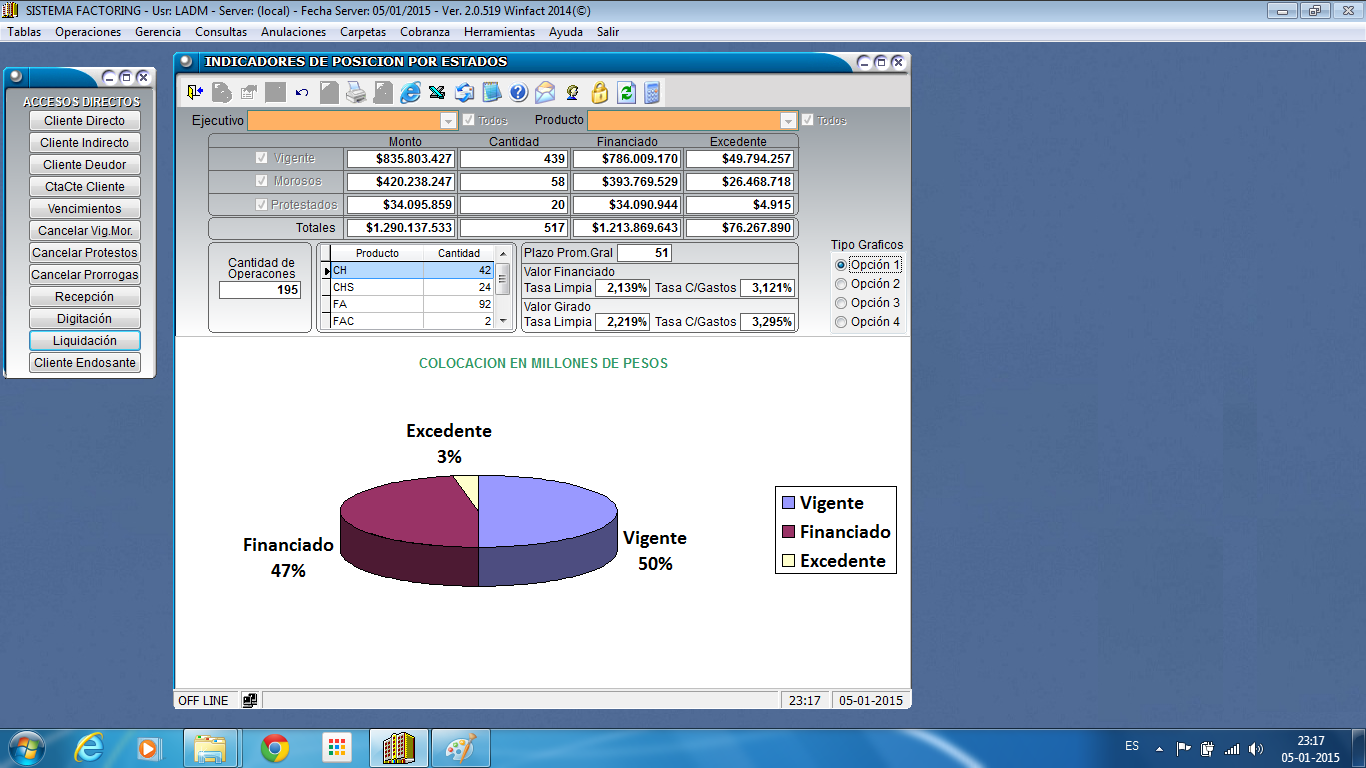The image size is (1366, 768).
Task: Open the calculator icon in toolbar
Action: coord(652,93)
